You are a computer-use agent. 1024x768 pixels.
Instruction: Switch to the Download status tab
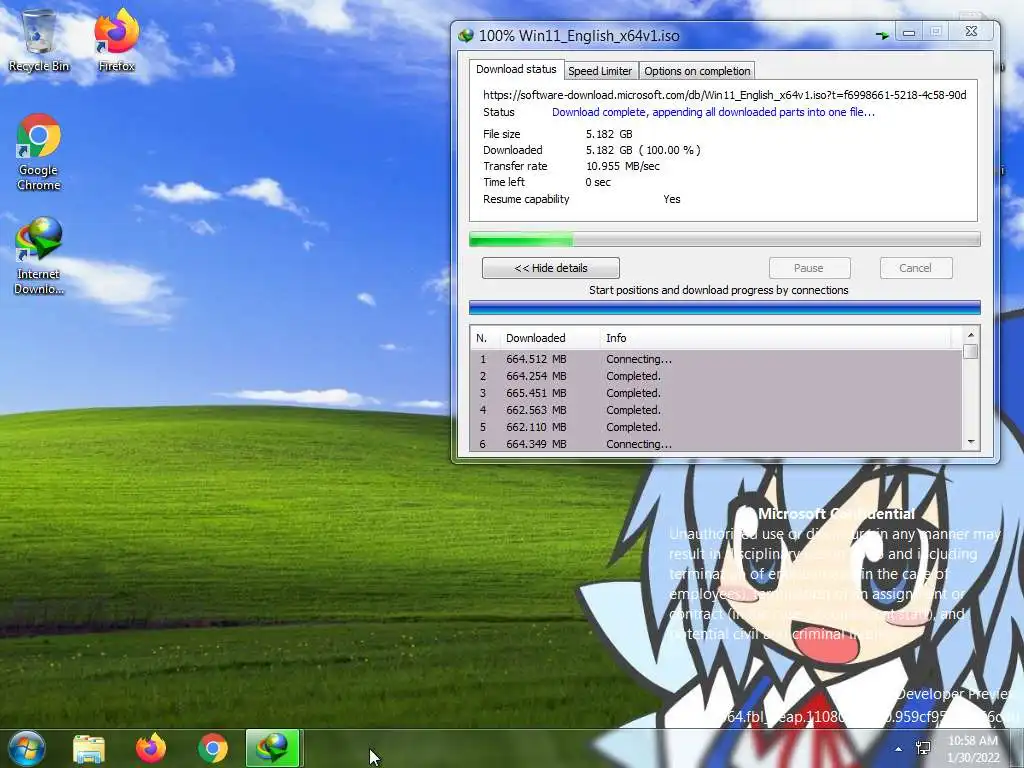[x=516, y=69]
